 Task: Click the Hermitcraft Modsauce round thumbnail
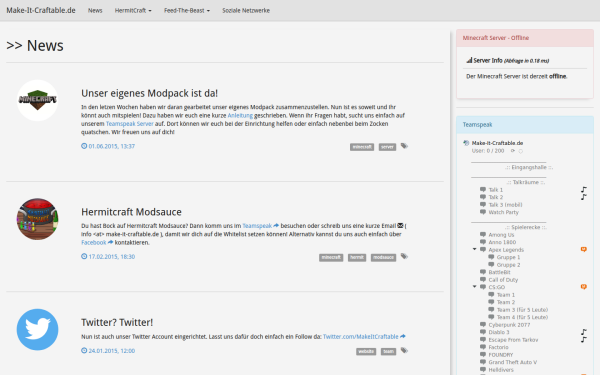[x=38, y=219]
